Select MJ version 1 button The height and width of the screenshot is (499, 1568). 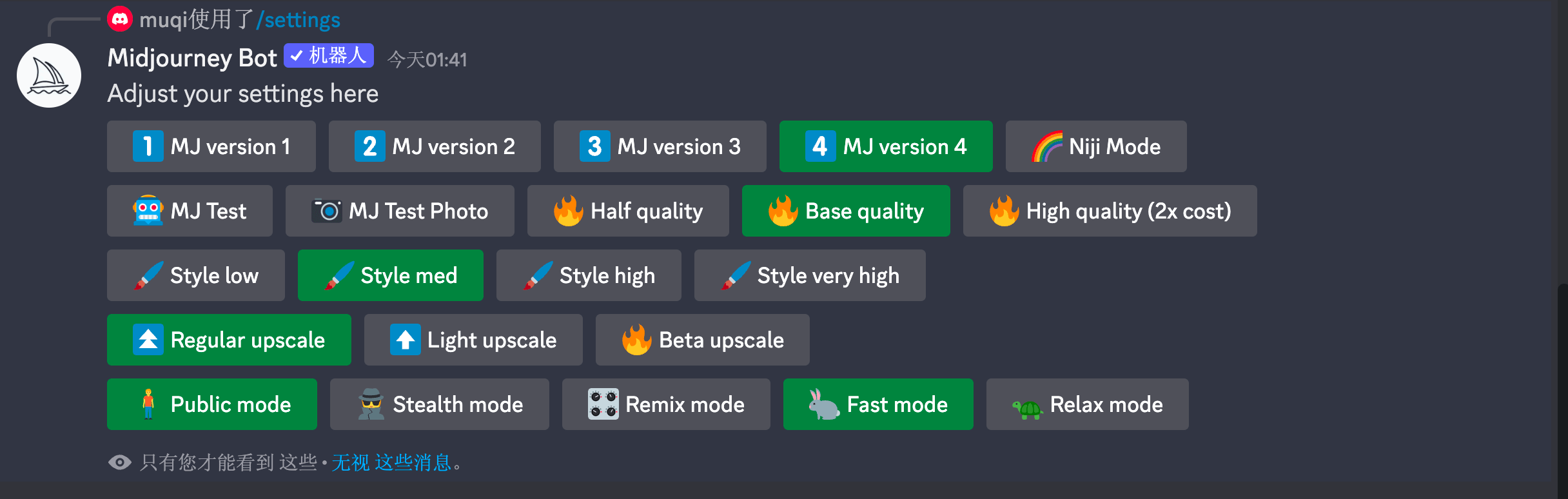211,146
